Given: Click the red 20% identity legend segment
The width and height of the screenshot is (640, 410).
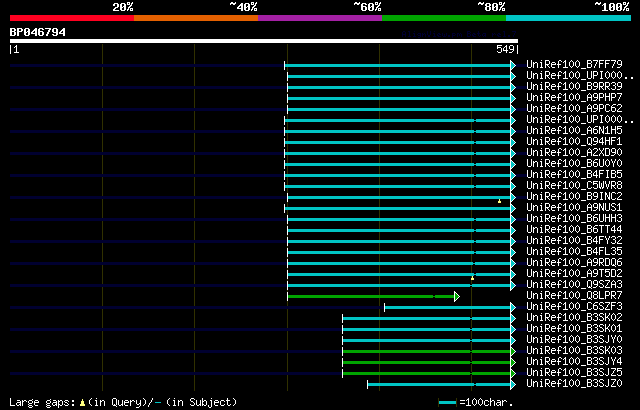Looking at the screenshot, I should tap(72, 18).
